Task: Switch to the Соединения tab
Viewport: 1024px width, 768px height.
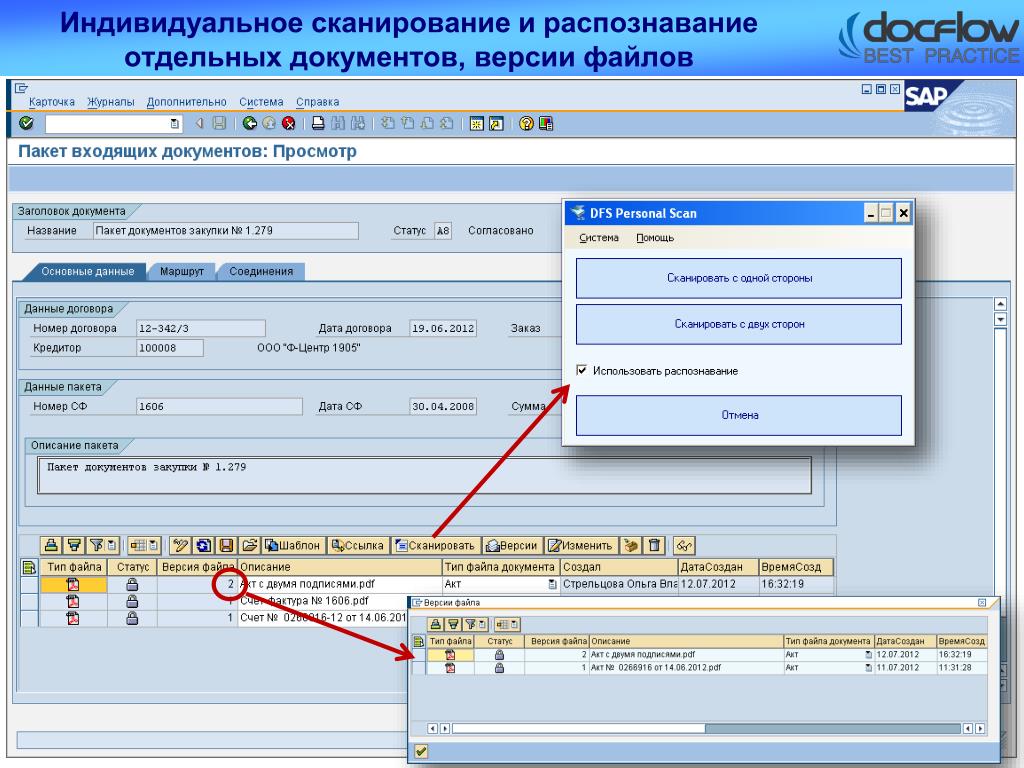Action: coord(261,271)
